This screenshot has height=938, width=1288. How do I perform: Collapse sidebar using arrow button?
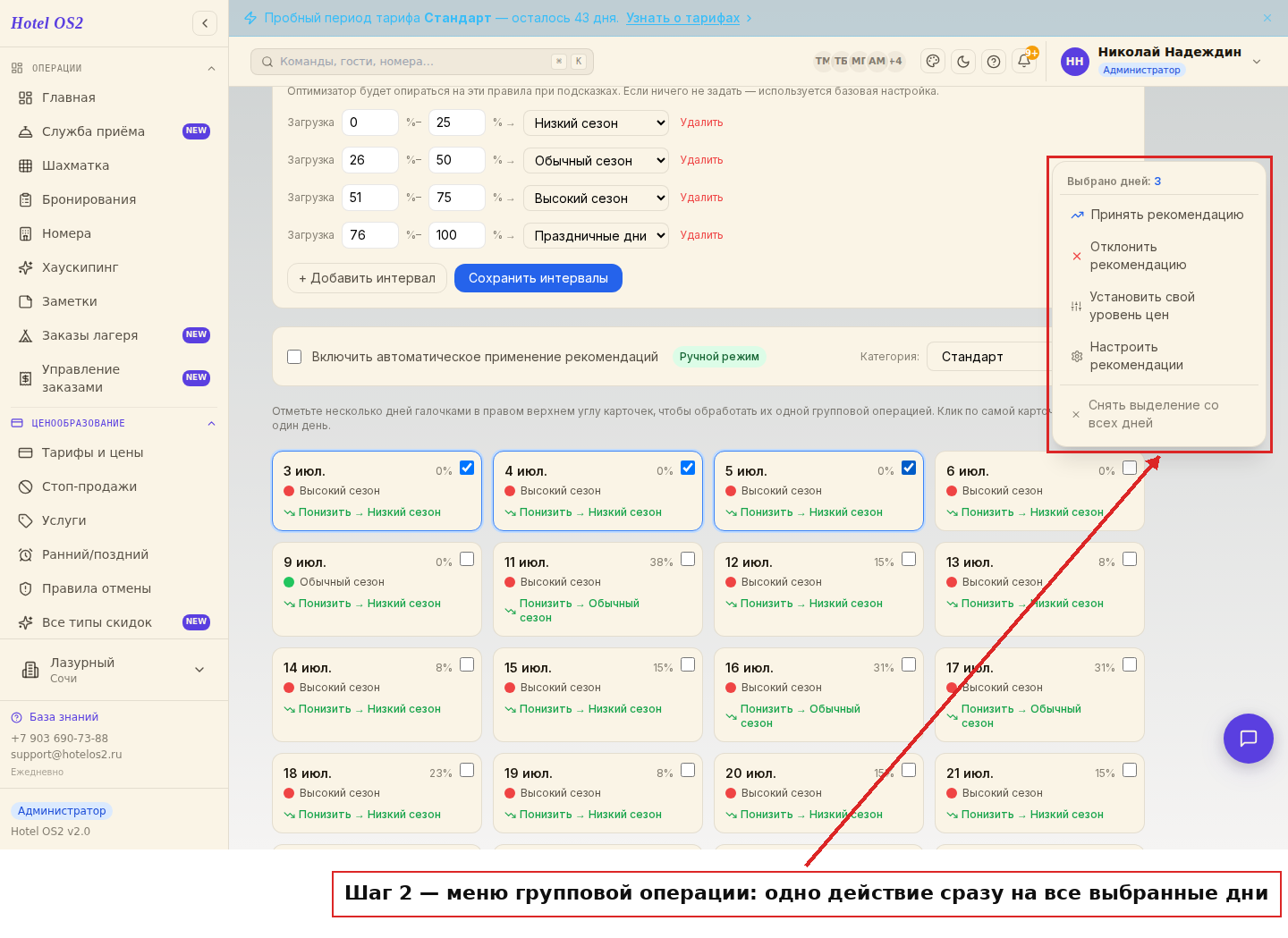(205, 23)
